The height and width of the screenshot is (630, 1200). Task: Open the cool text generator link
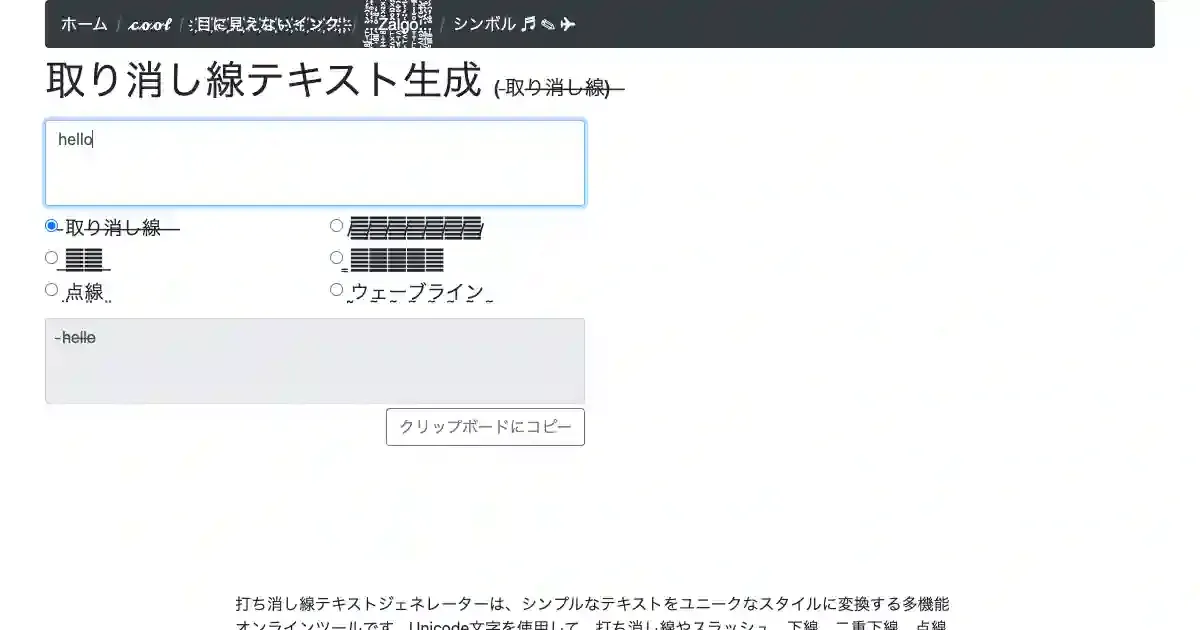click(x=150, y=24)
